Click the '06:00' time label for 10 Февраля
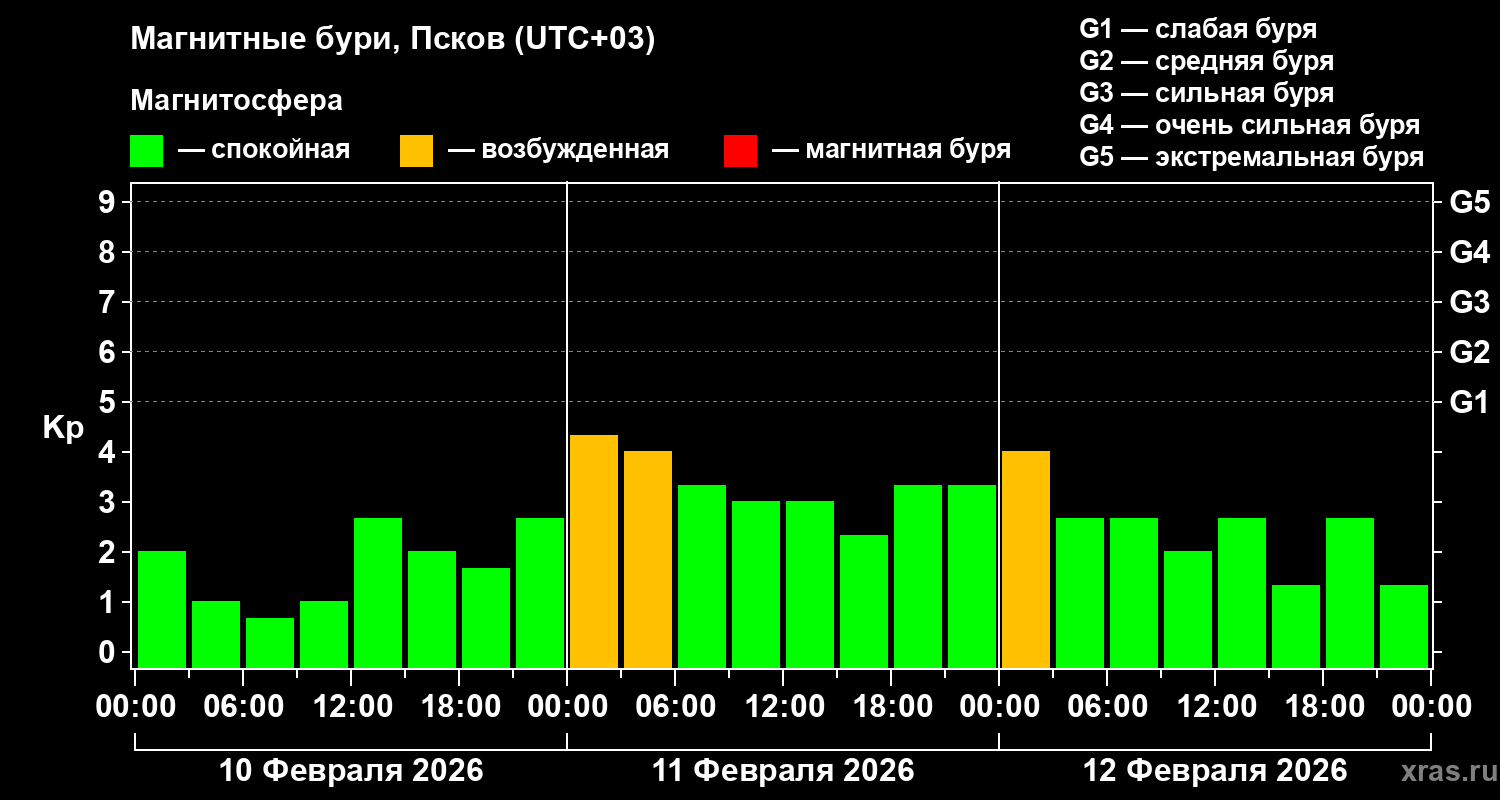 coord(243,707)
